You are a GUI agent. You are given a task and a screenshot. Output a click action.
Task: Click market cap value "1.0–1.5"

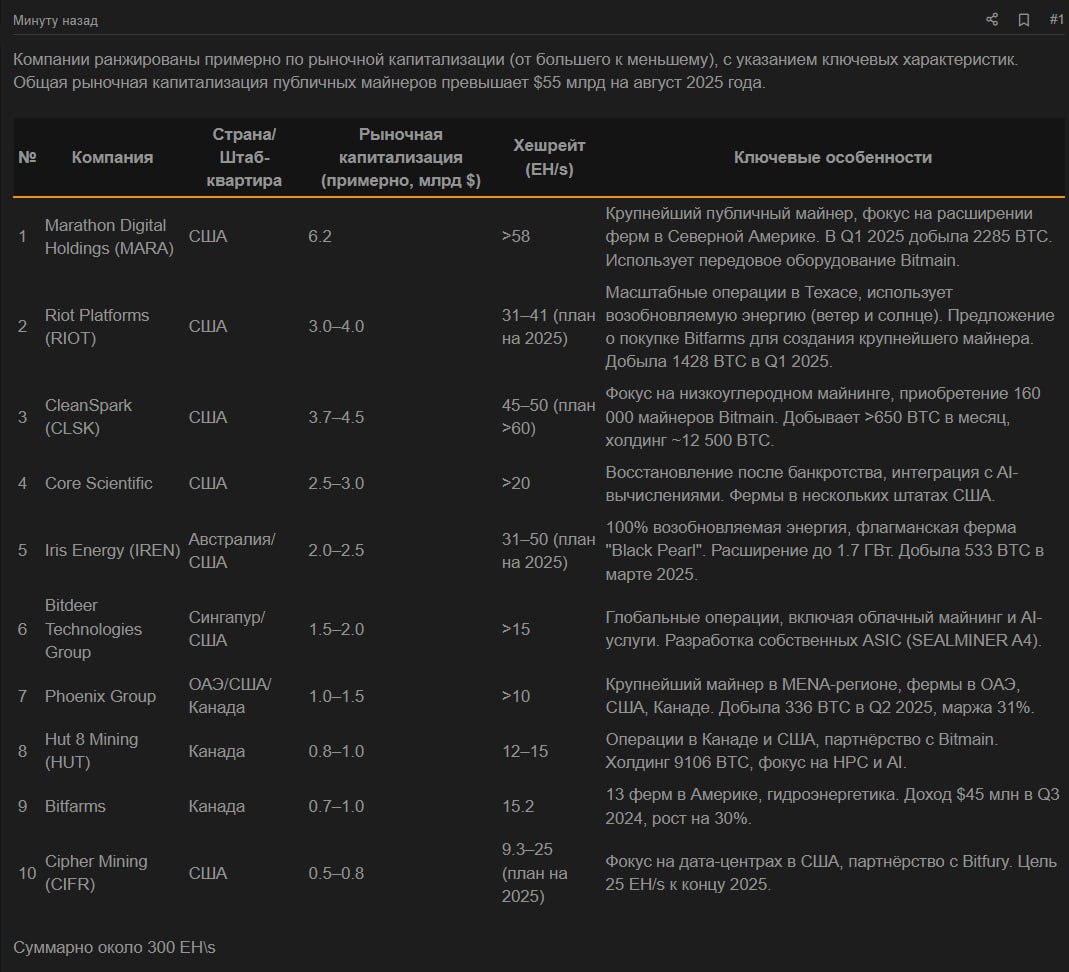pos(336,696)
